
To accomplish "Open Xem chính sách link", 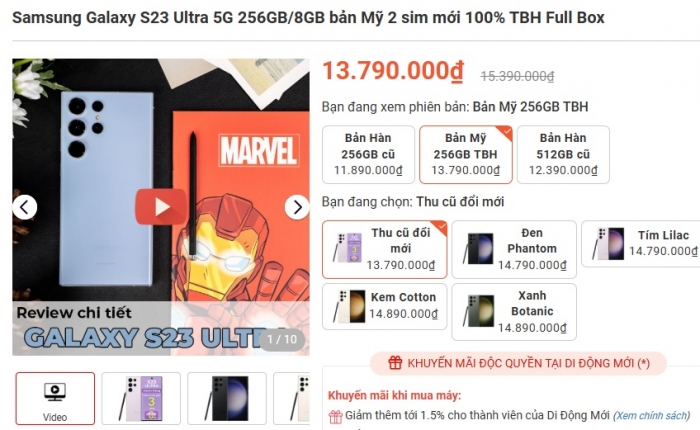I will pyautogui.click(x=652, y=416).
